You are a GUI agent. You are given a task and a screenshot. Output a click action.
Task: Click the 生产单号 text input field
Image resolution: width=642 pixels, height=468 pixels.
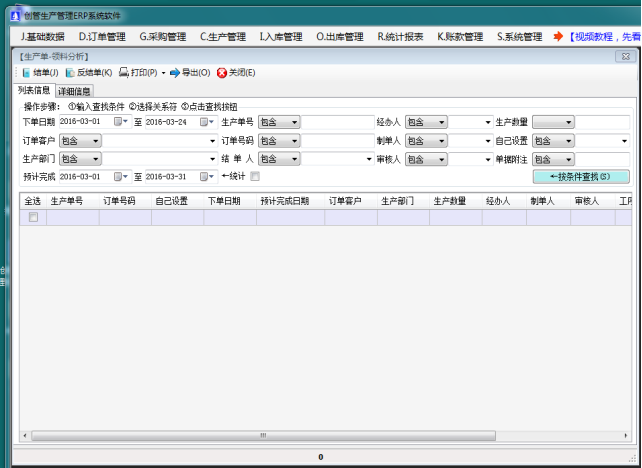[339, 122]
